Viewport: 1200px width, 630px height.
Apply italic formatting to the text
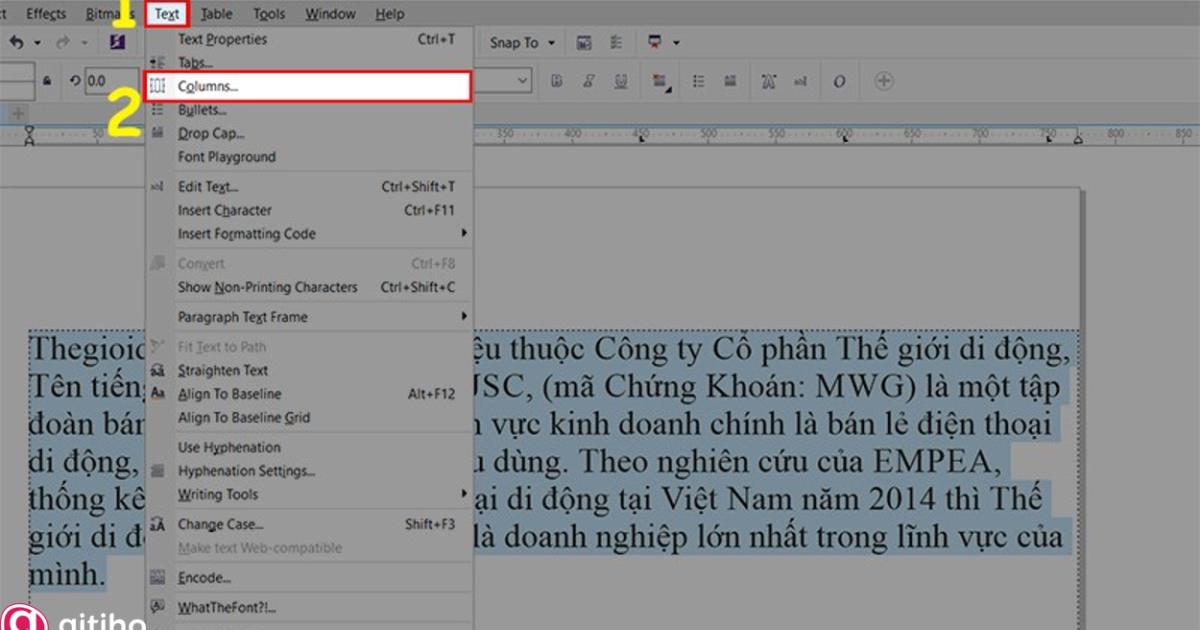tap(587, 80)
